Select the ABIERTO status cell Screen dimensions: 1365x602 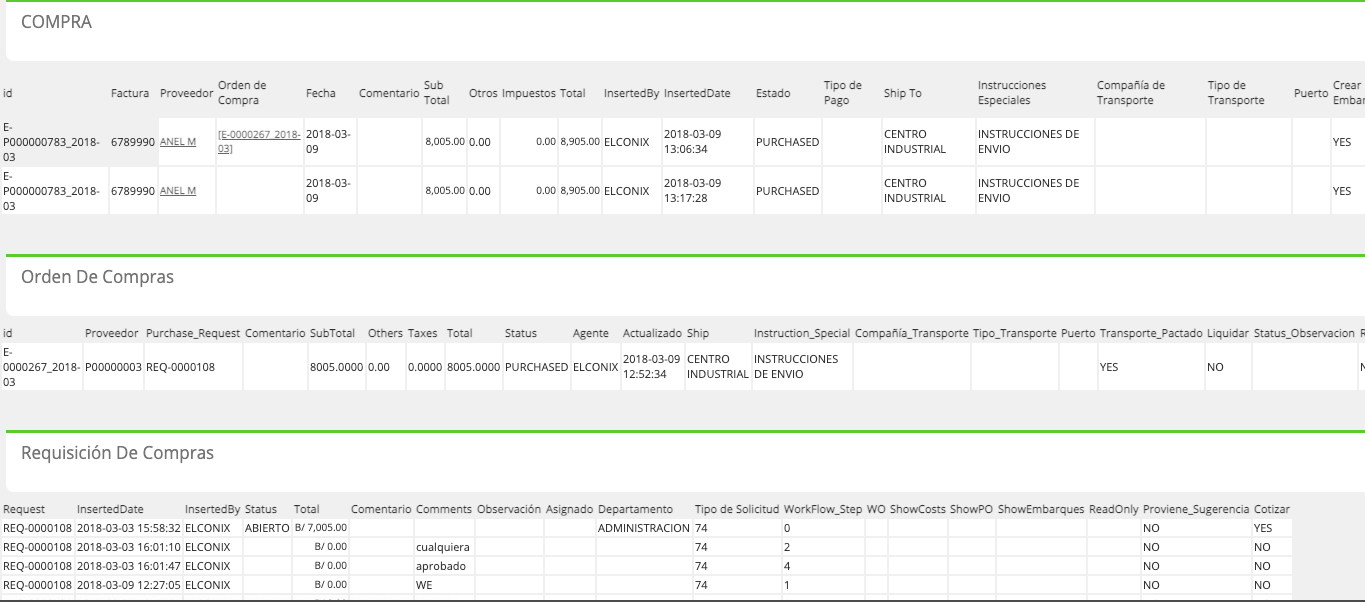tap(267, 527)
